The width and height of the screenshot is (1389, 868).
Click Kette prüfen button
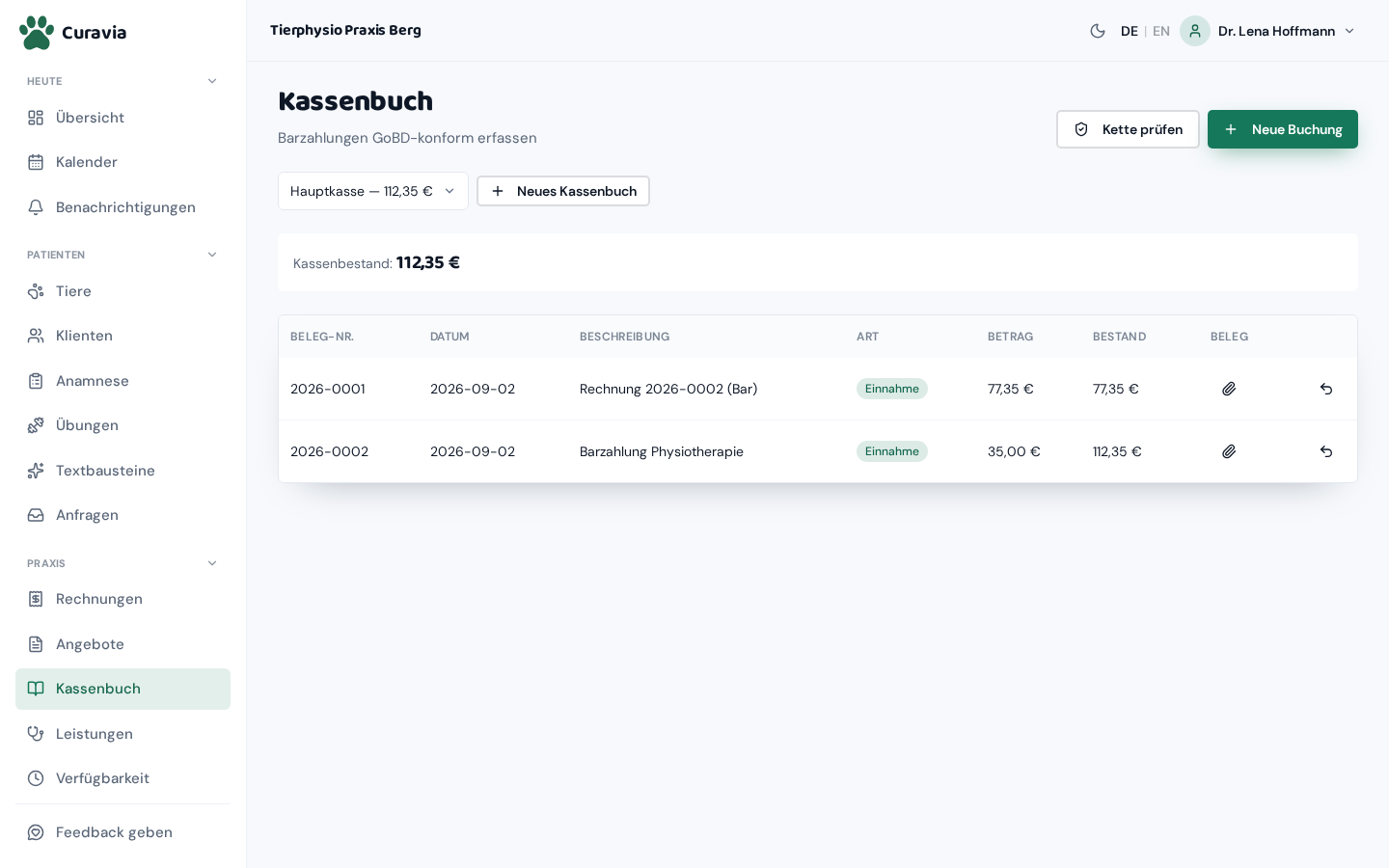point(1128,129)
